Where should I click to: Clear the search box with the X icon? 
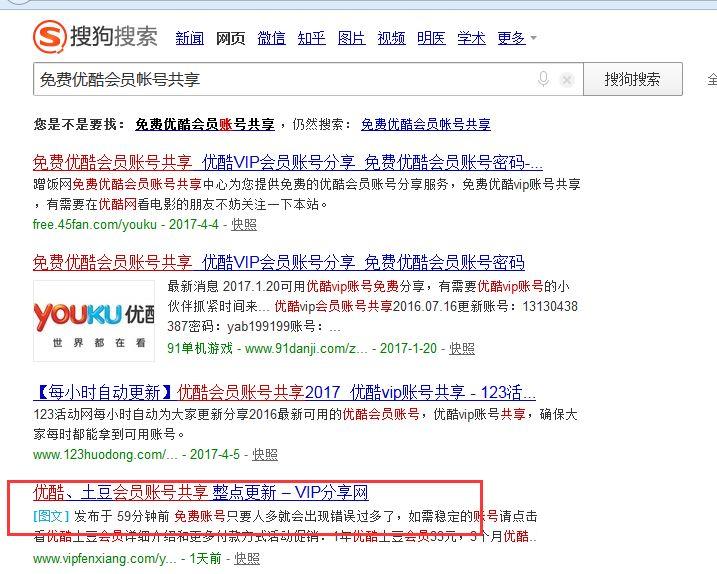tap(567, 80)
